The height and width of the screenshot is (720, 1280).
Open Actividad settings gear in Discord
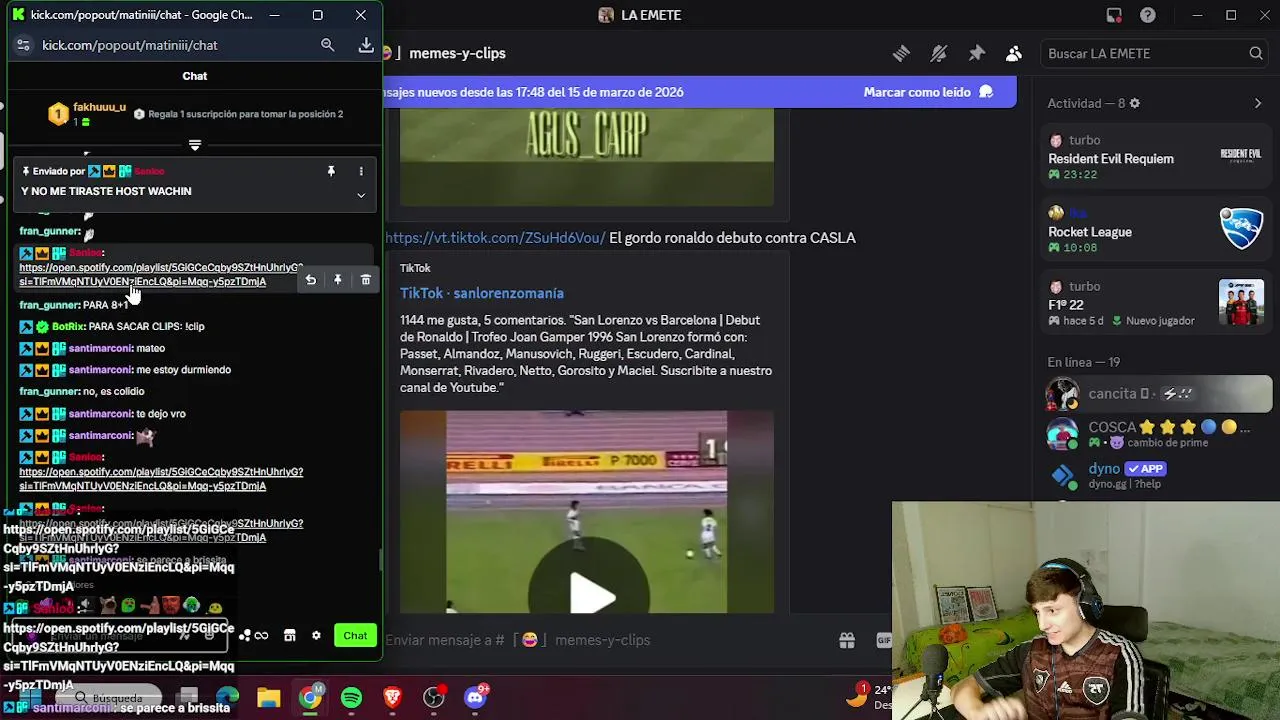(1134, 103)
